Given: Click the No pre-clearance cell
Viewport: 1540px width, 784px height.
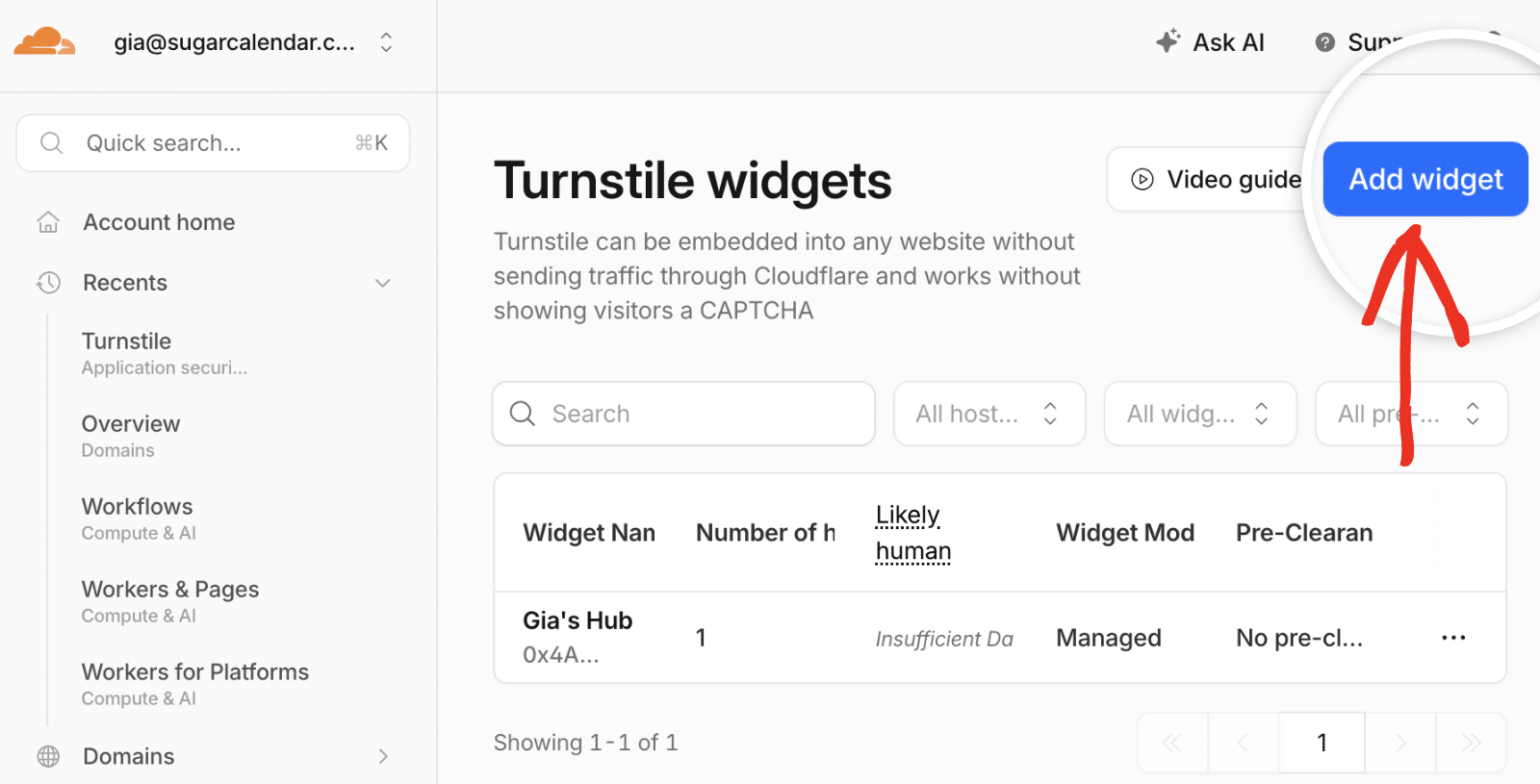Looking at the screenshot, I should tap(1299, 638).
